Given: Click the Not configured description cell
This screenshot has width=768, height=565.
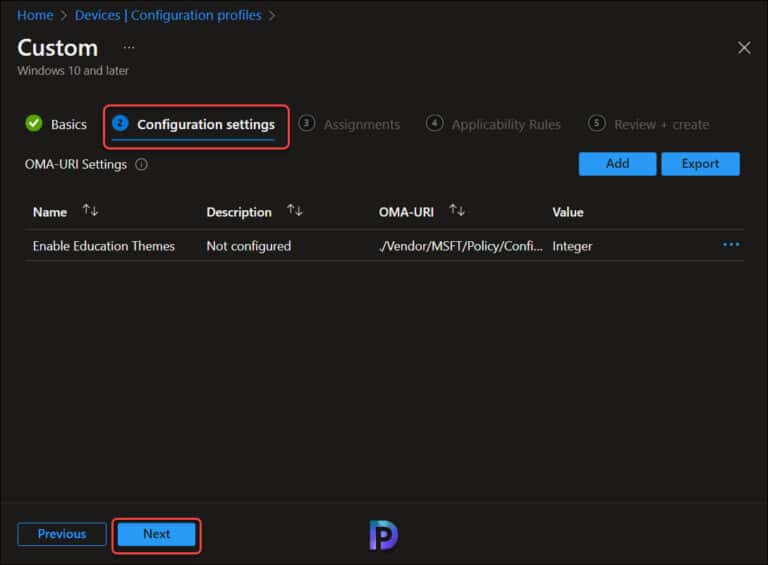Looking at the screenshot, I should [249, 246].
